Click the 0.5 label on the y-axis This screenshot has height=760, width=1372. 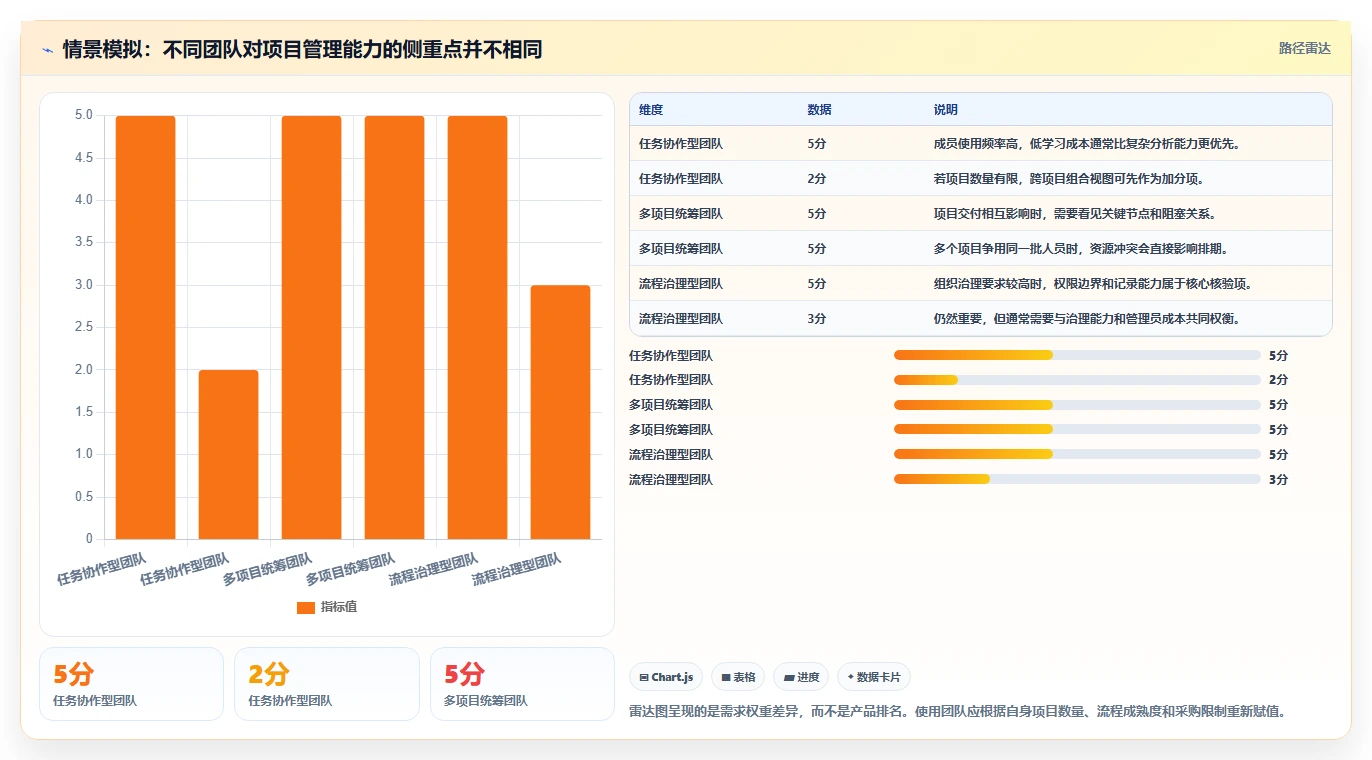point(84,497)
